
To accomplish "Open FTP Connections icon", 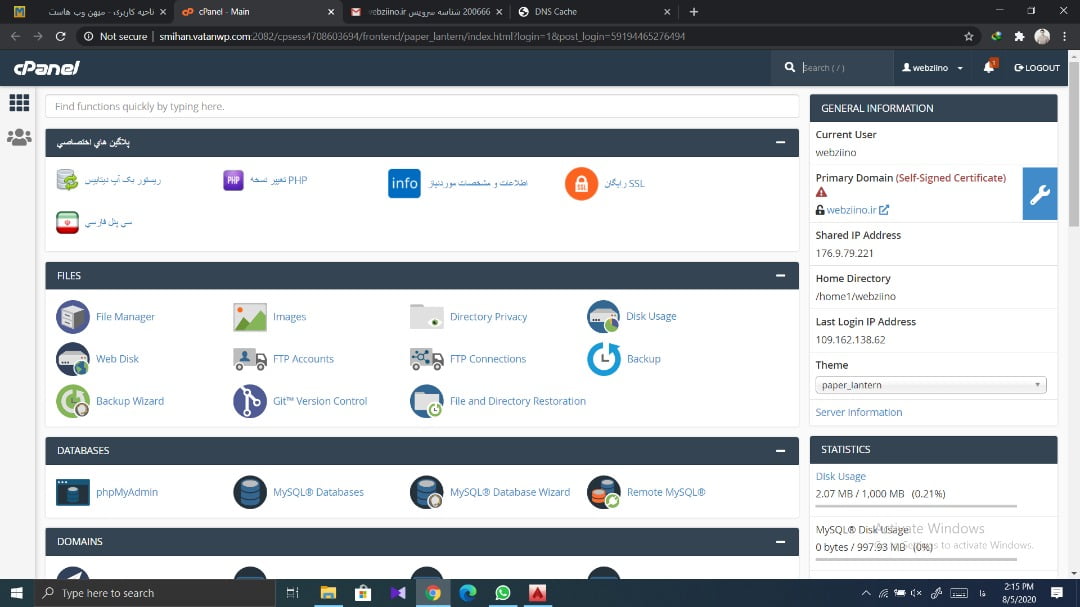I will (x=426, y=359).
